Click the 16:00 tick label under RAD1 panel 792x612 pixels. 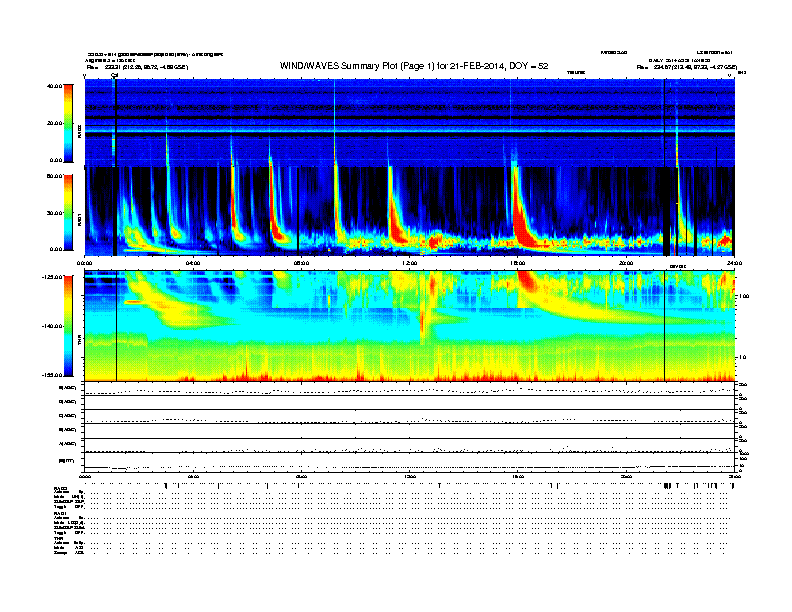tap(518, 263)
